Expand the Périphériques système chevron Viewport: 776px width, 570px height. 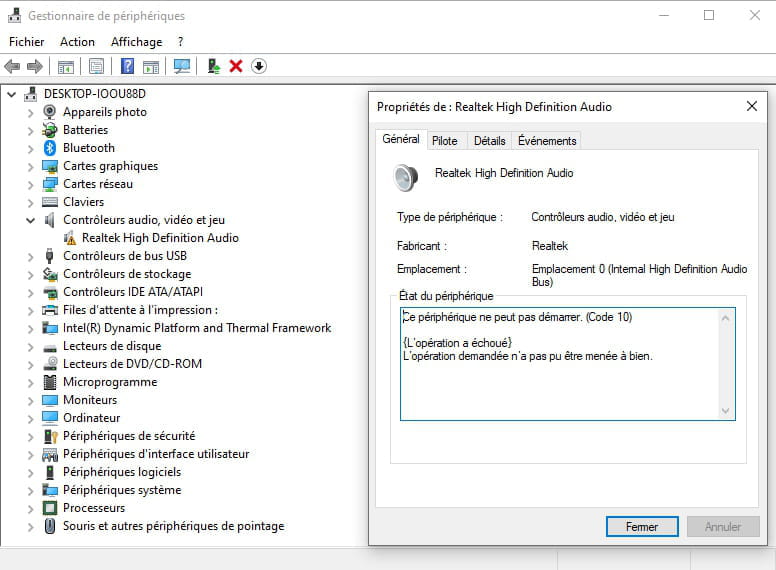30,490
